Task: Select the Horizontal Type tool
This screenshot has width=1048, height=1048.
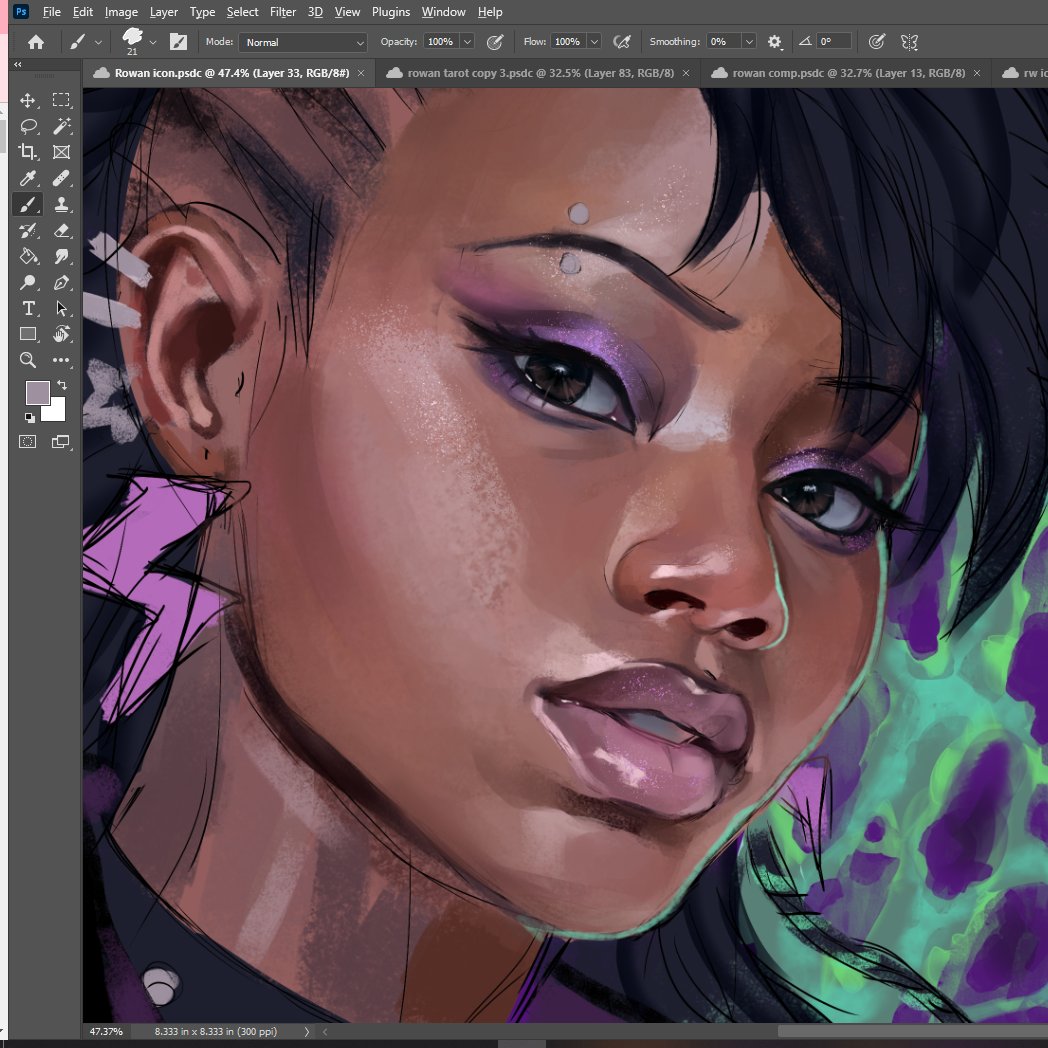Action: tap(27, 308)
